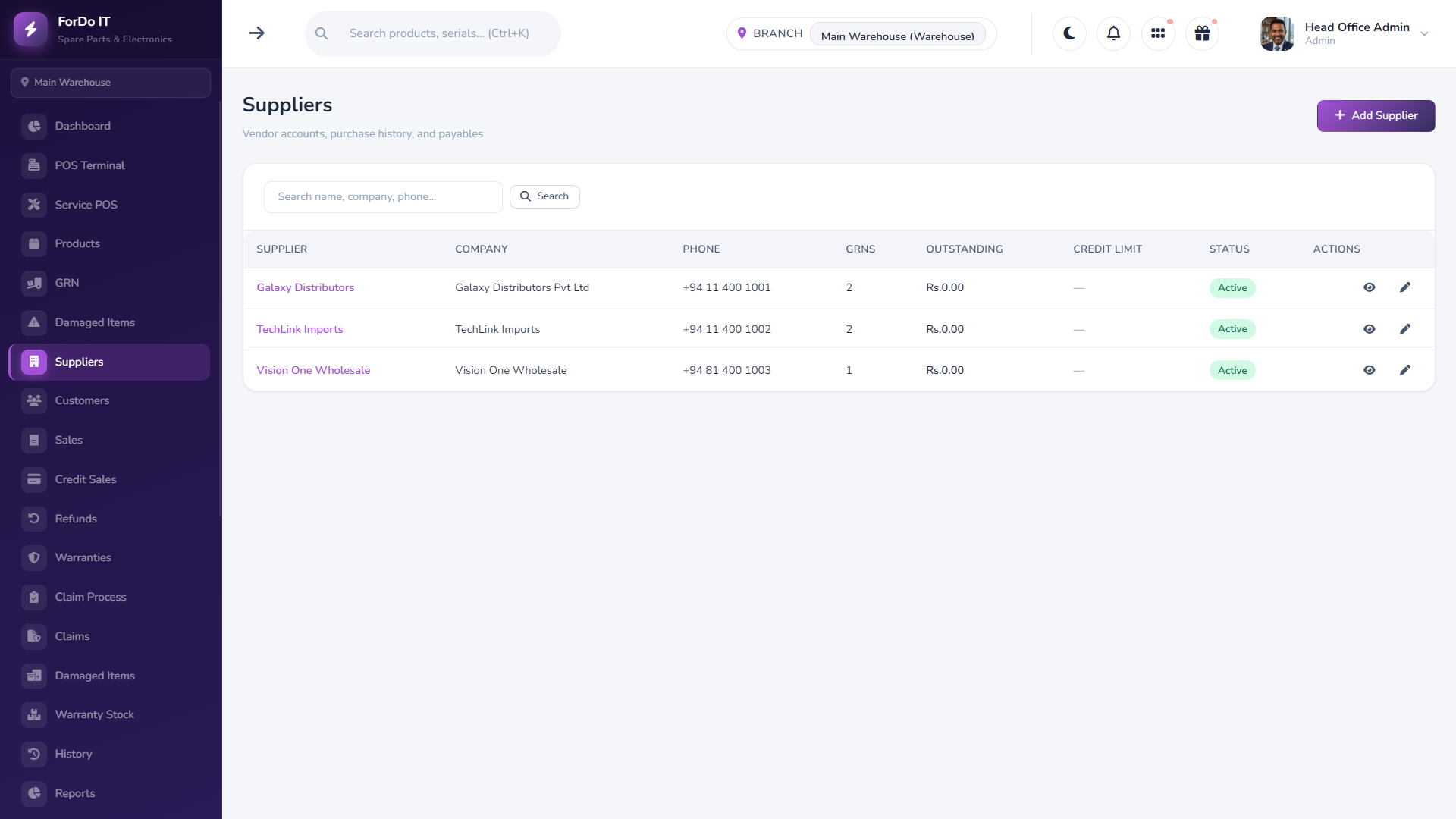The image size is (1456, 819).
Task: Open notifications bell icon
Action: pos(1113,33)
